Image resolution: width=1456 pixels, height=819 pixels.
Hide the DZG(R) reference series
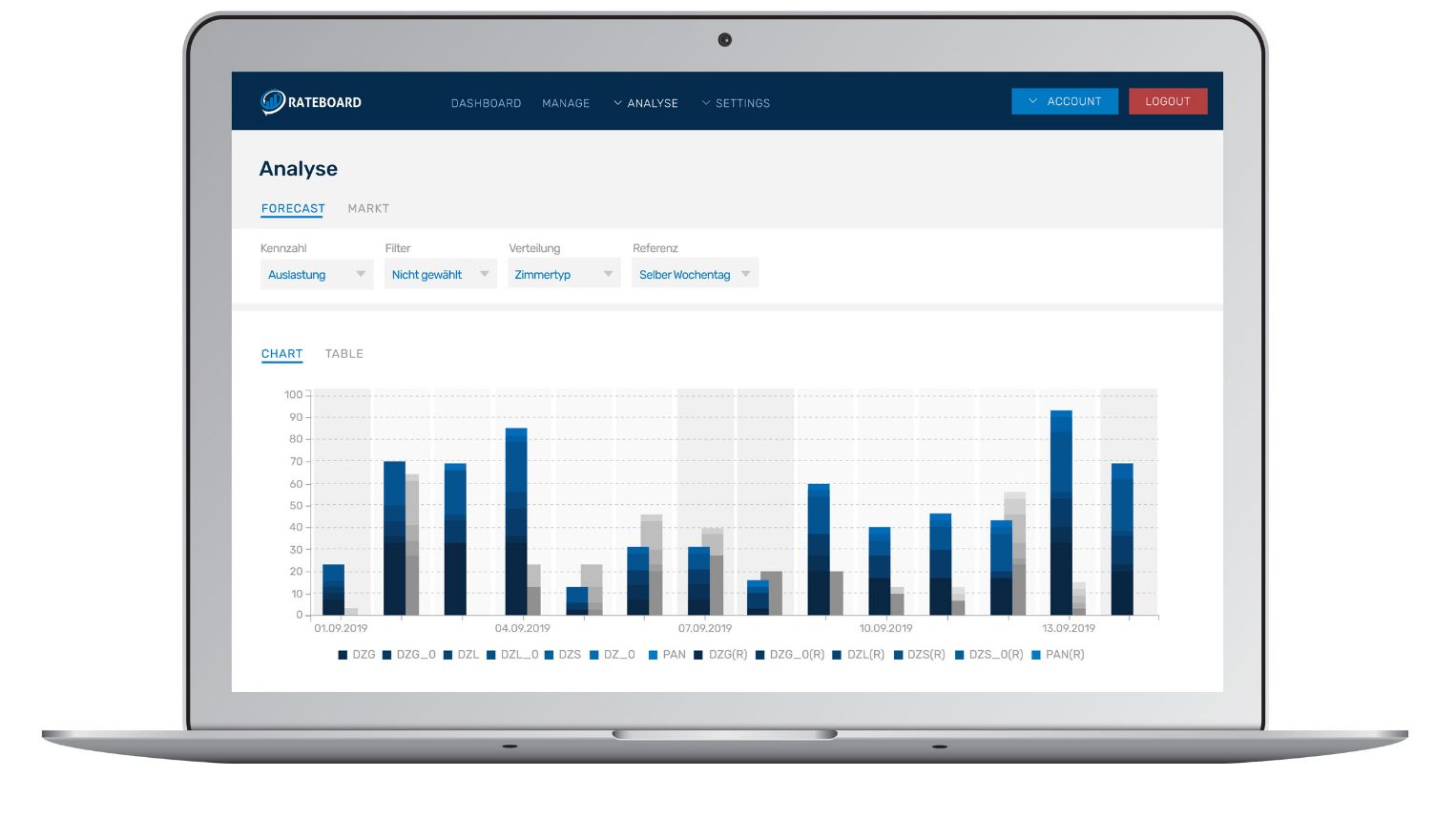point(698,655)
